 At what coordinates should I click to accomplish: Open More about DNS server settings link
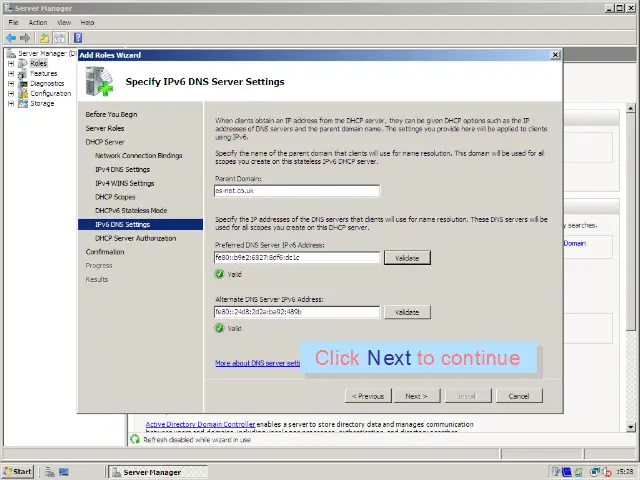pyautogui.click(x=258, y=363)
